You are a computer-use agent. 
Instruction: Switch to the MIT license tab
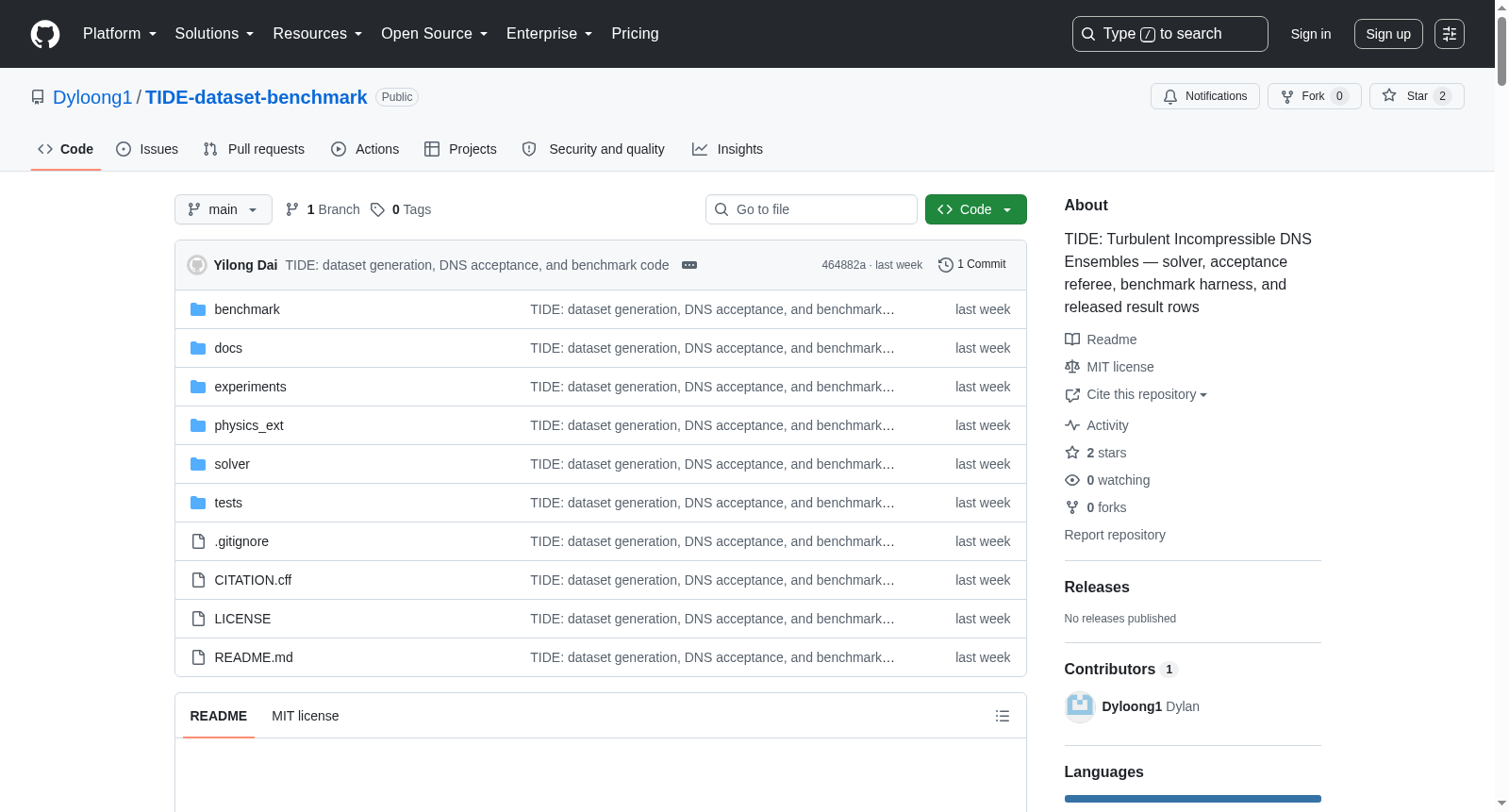tap(306, 716)
